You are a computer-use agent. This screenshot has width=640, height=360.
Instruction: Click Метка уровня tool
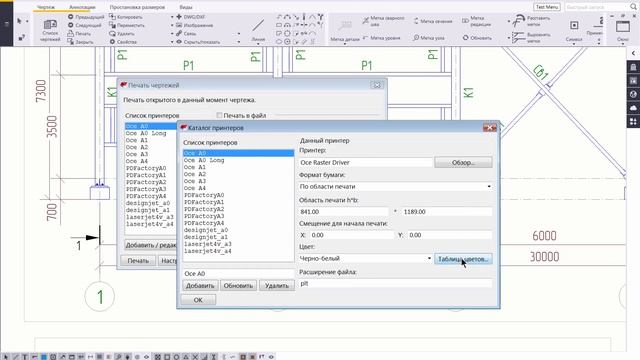click(x=381, y=38)
